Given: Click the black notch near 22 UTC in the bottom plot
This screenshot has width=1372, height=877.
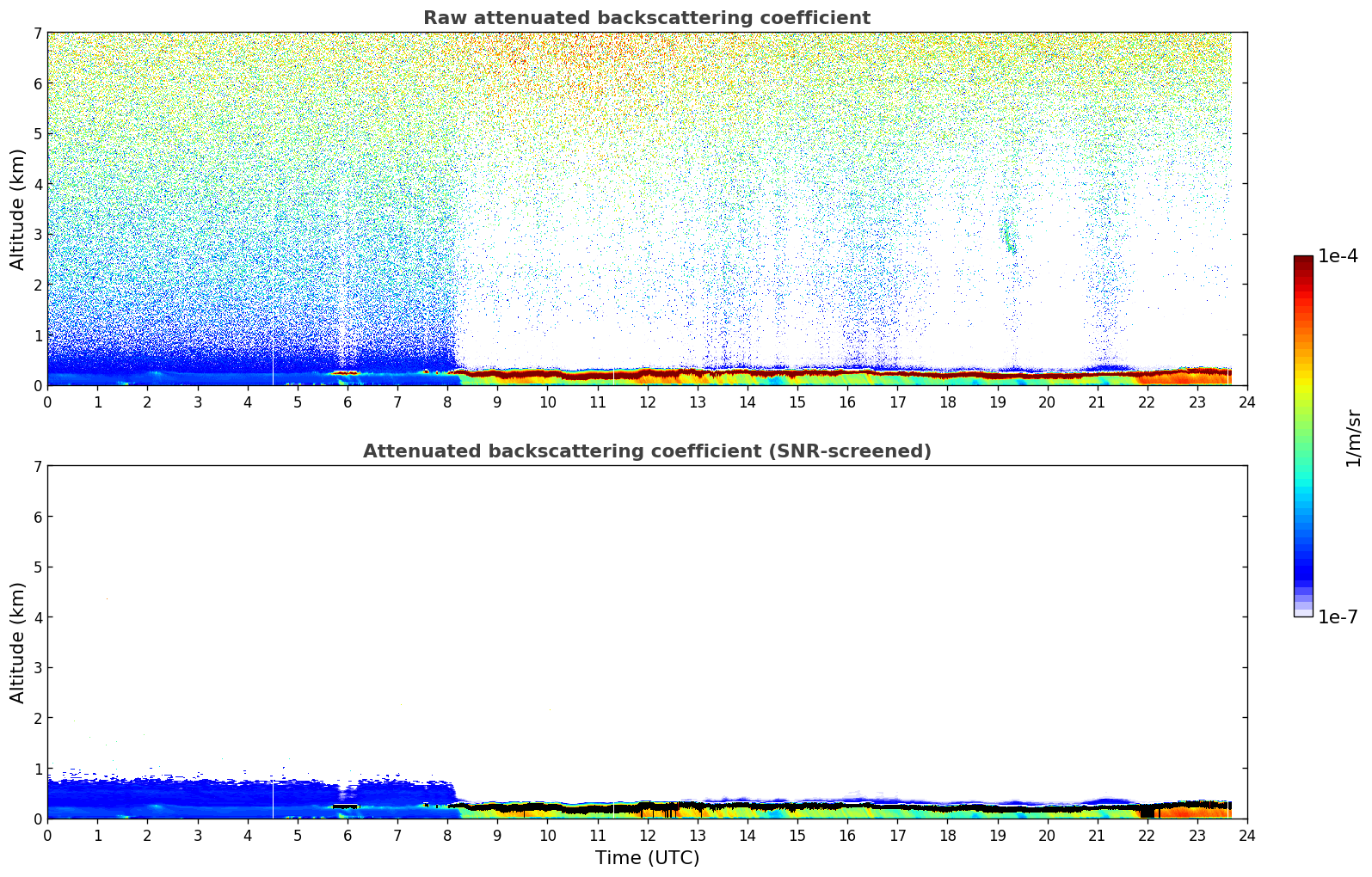Looking at the screenshot, I should coord(1147,811).
